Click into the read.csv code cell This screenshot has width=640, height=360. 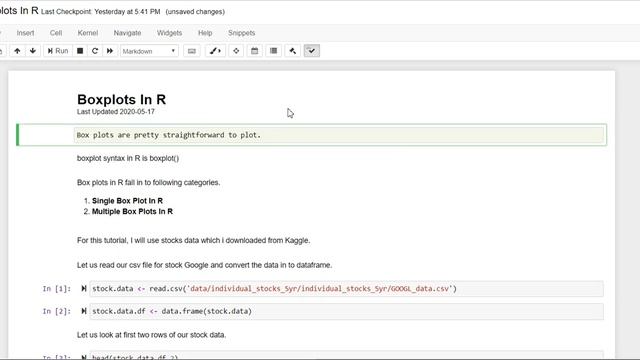[346, 289]
